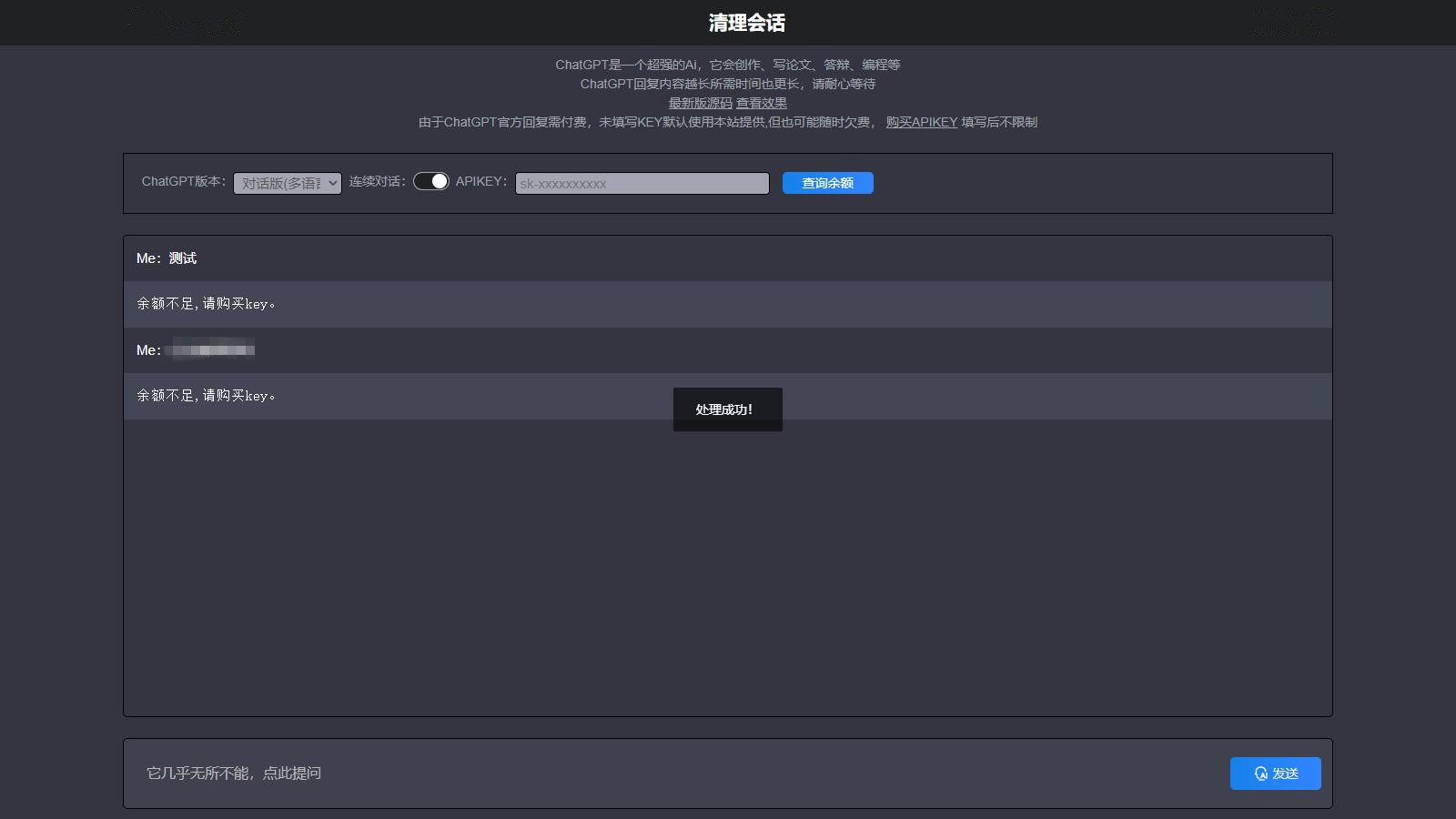
Task: Click the blurred second Me message
Action: [728, 350]
